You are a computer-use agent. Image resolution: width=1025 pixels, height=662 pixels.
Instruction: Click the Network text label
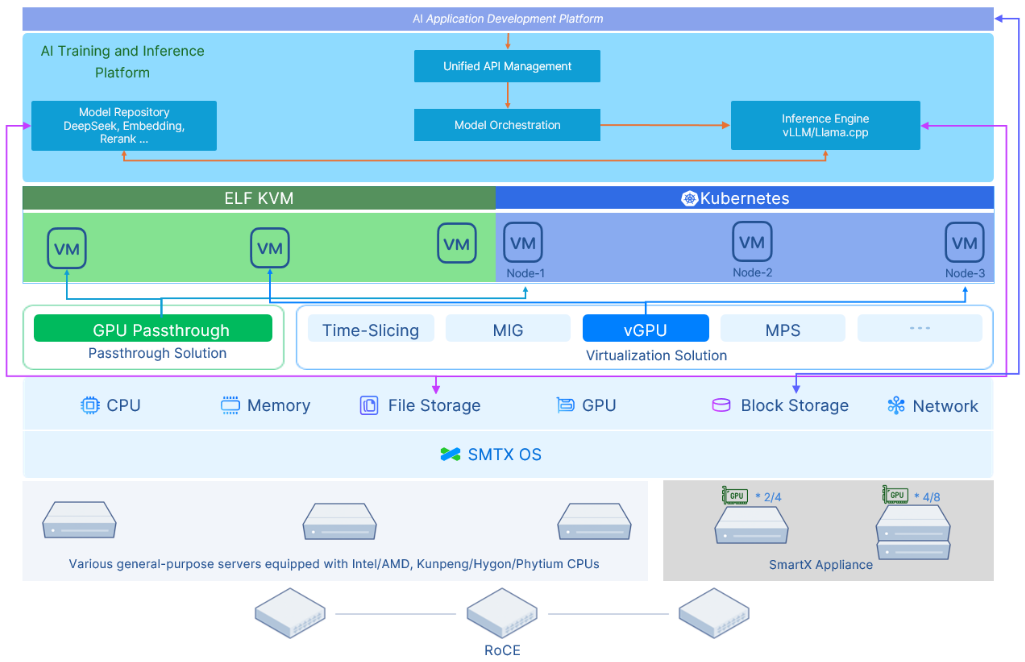point(945,406)
